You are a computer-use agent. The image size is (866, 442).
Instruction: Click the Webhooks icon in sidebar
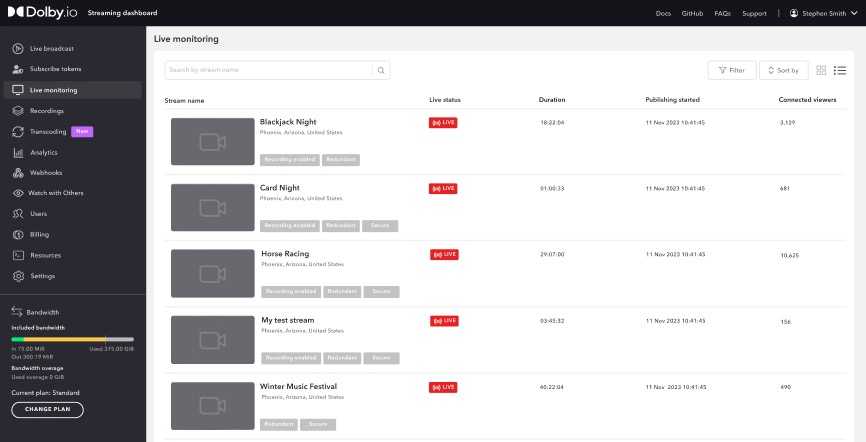(18, 173)
